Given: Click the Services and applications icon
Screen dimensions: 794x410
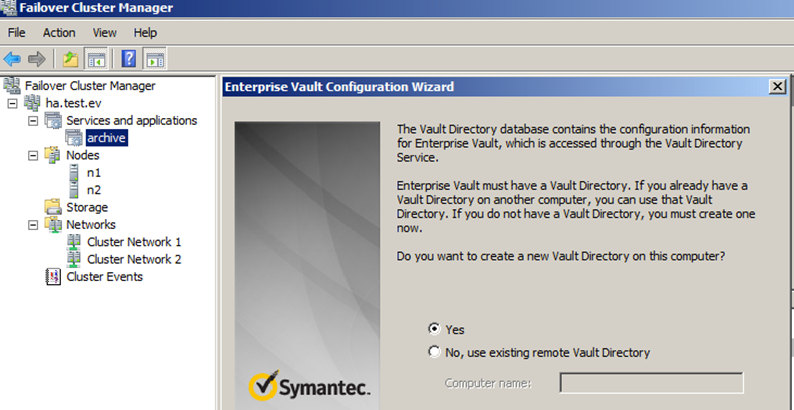Looking at the screenshot, I should click(x=54, y=120).
